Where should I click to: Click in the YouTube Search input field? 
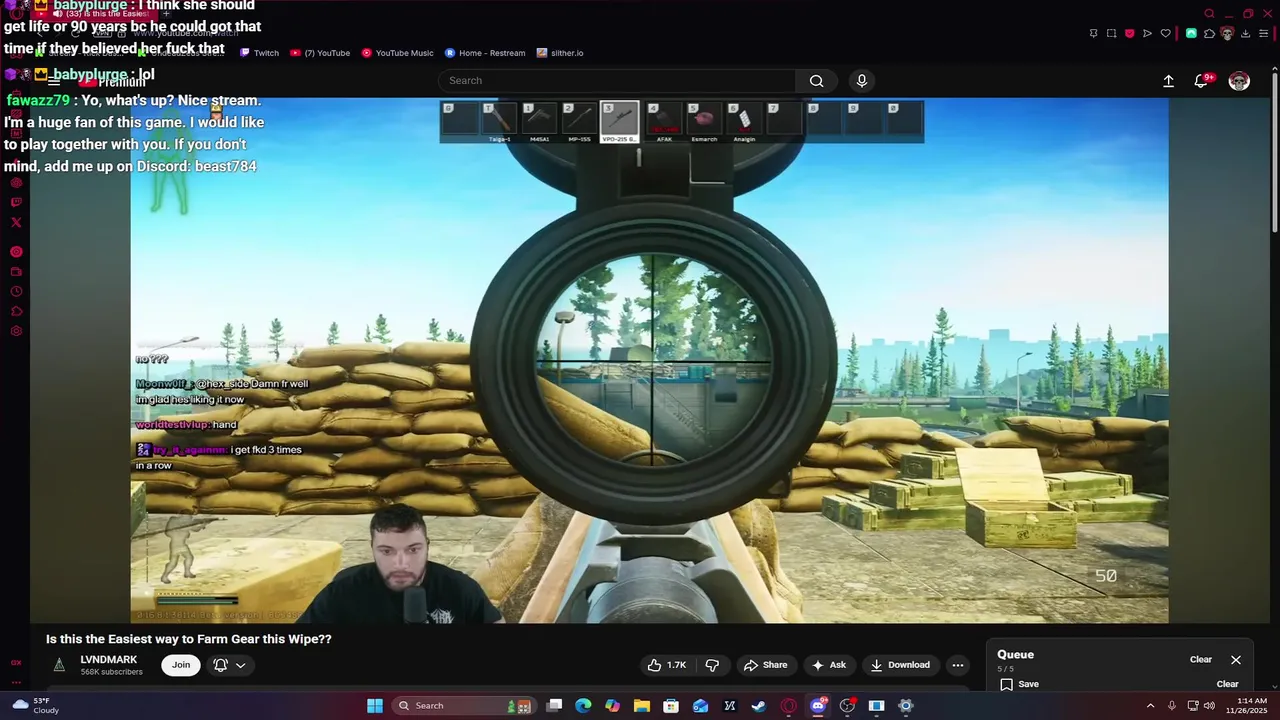pyautogui.click(x=618, y=81)
